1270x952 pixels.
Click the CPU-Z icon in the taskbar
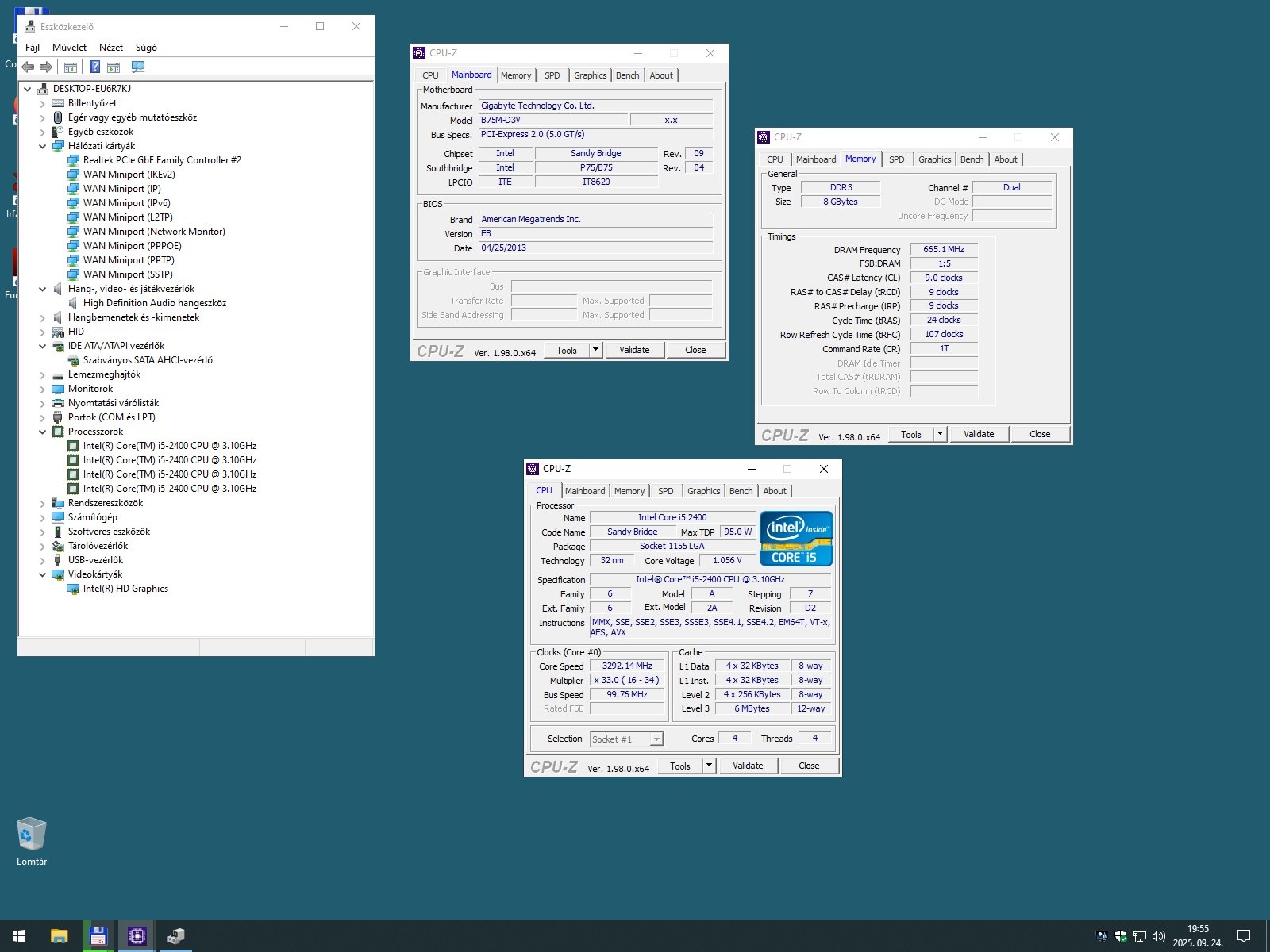coord(137,936)
